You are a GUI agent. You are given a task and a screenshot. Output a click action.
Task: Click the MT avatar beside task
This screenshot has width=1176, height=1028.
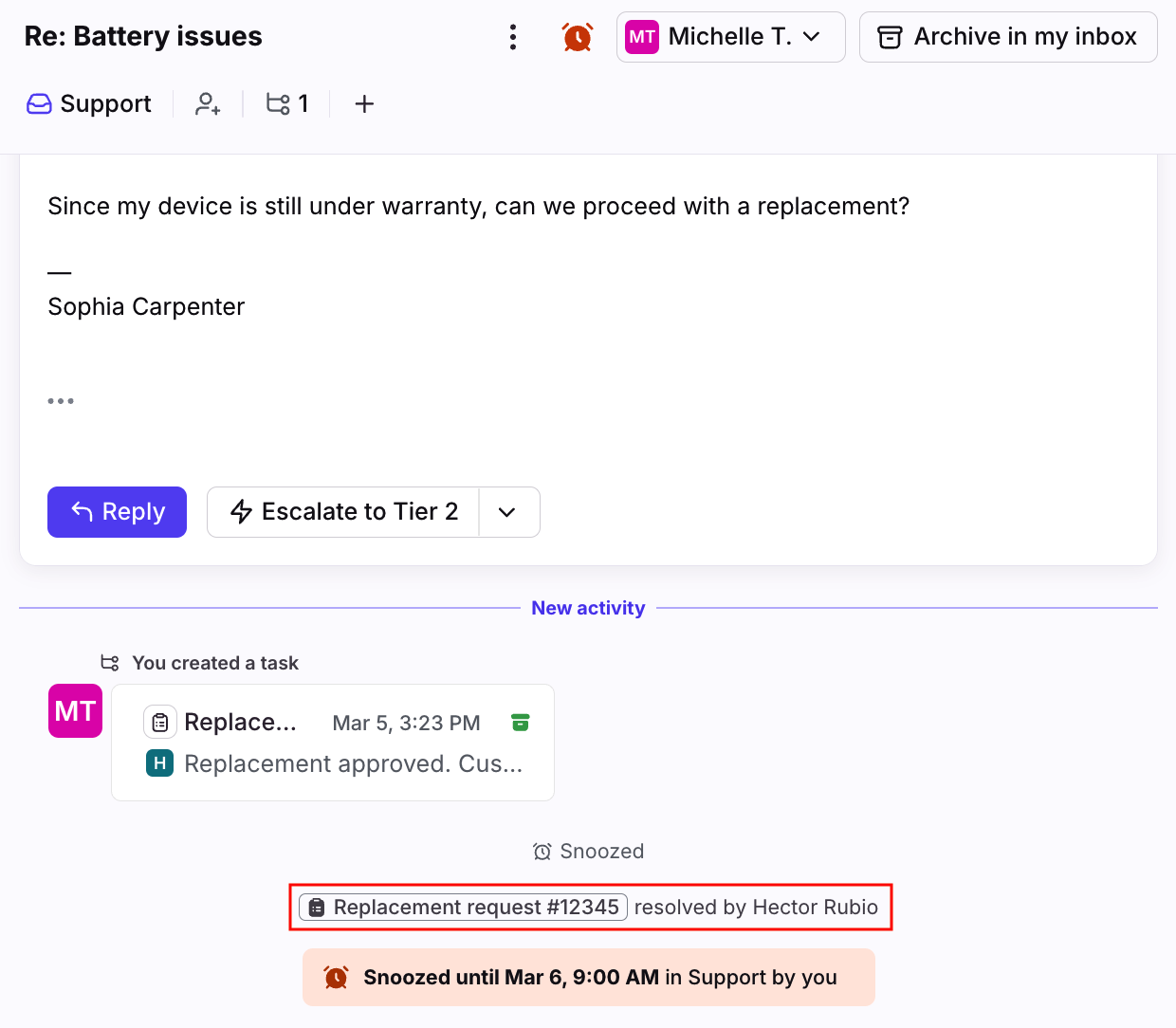coord(75,710)
